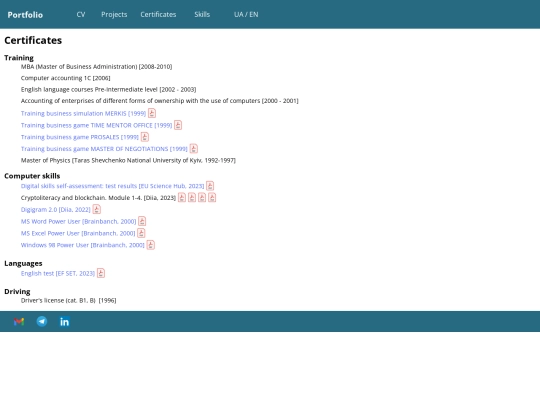The image size is (540, 405).
Task: Click the Telegram icon in footer
Action: (x=42, y=321)
